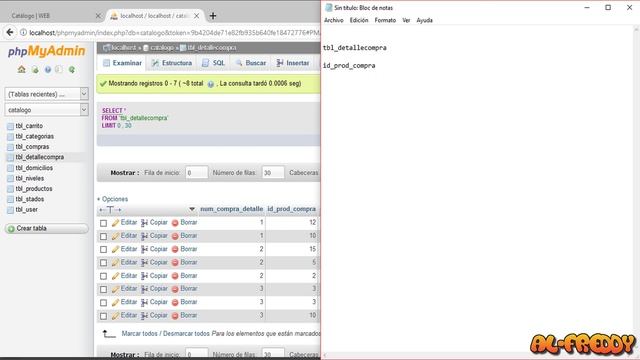Click the log out icon beside home

coord(35,70)
